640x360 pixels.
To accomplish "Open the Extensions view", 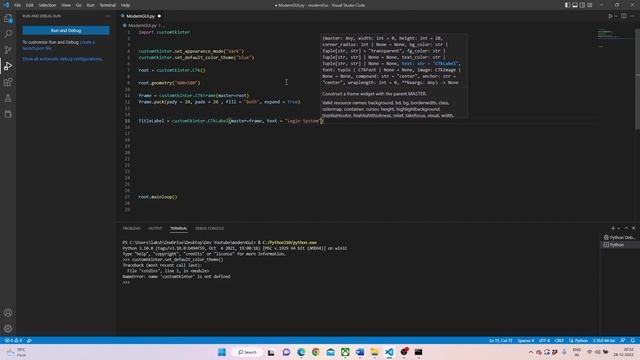I will pyautogui.click(x=8, y=82).
